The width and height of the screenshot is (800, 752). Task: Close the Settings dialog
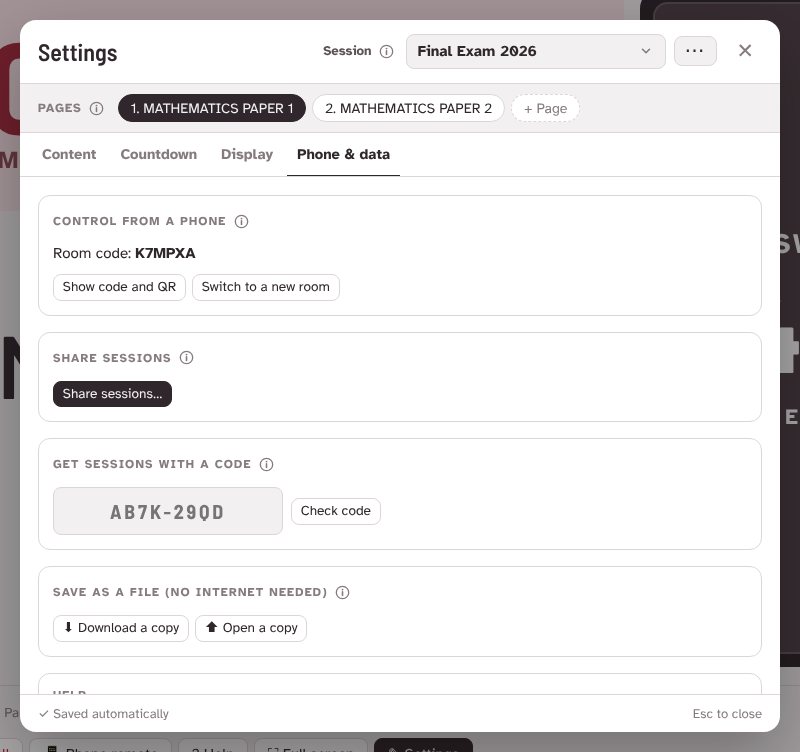click(x=745, y=51)
